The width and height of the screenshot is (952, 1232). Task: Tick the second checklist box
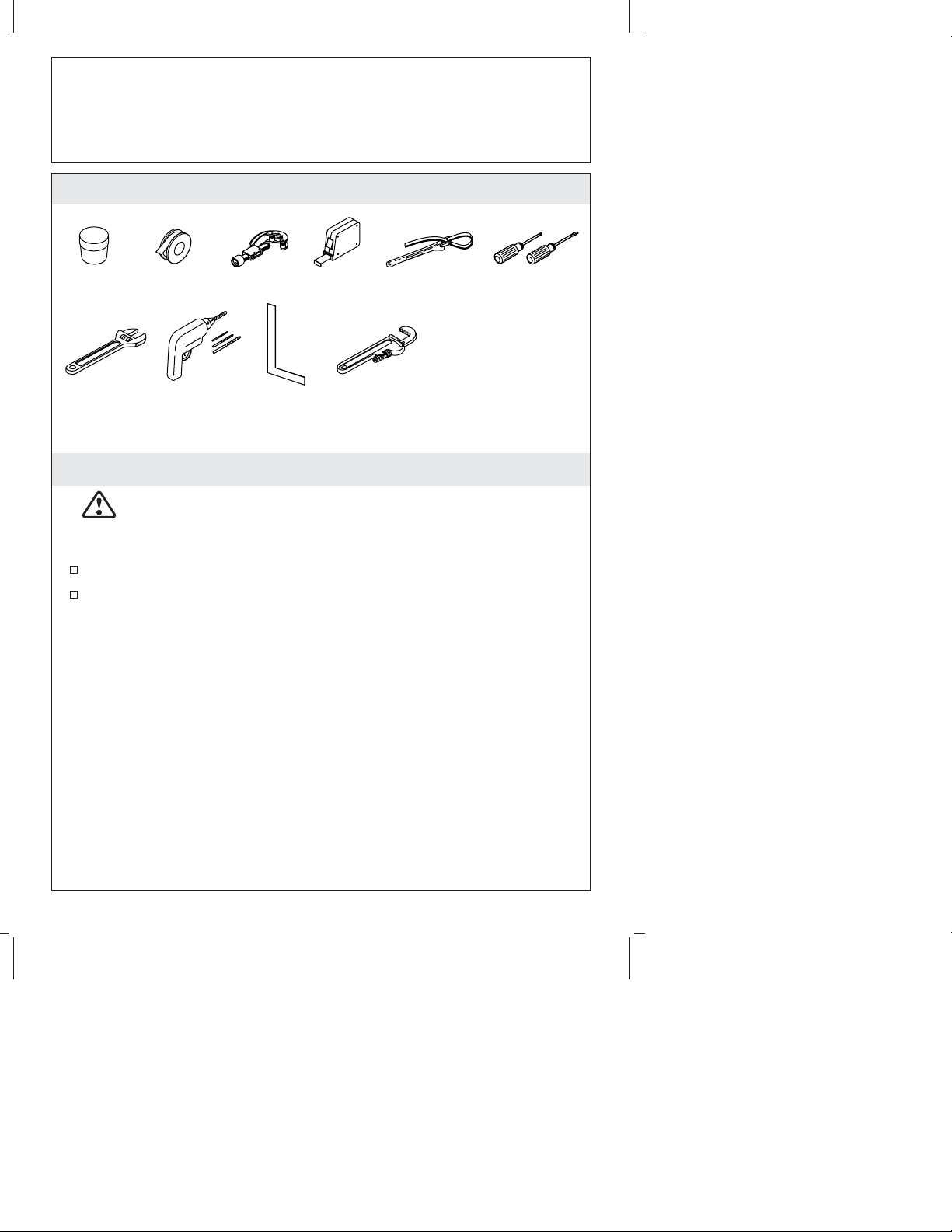click(x=74, y=595)
